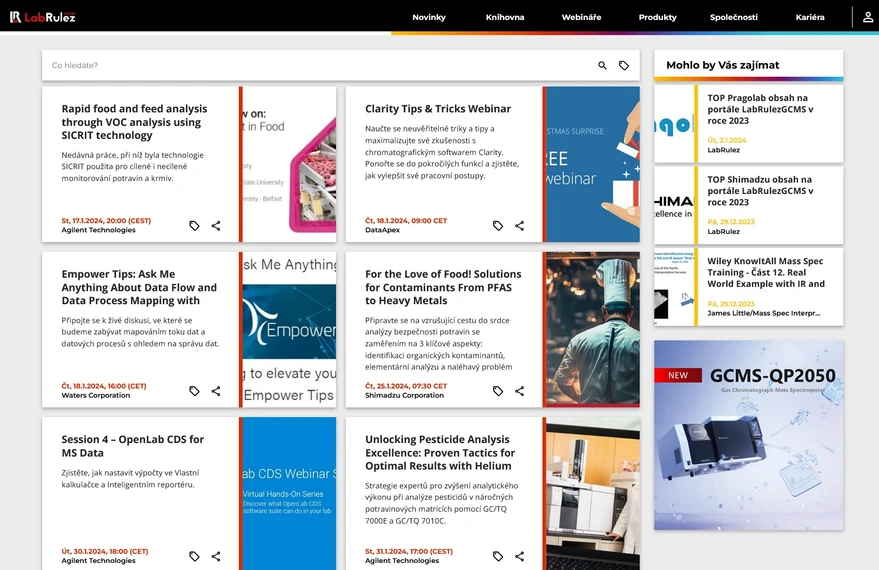
Task: Open the Webináře menu item
Action: (581, 17)
